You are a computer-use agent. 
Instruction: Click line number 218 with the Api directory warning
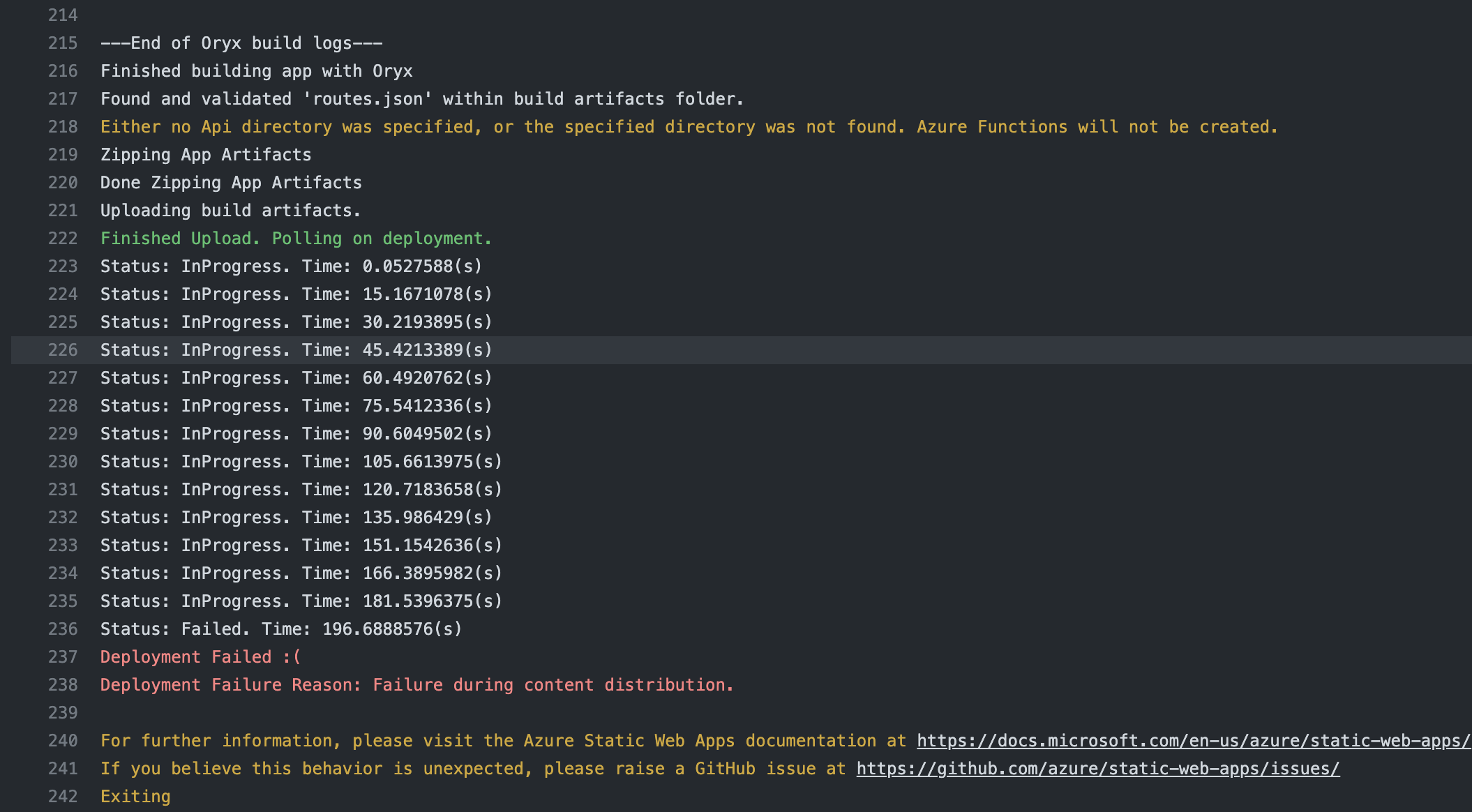tap(62, 126)
